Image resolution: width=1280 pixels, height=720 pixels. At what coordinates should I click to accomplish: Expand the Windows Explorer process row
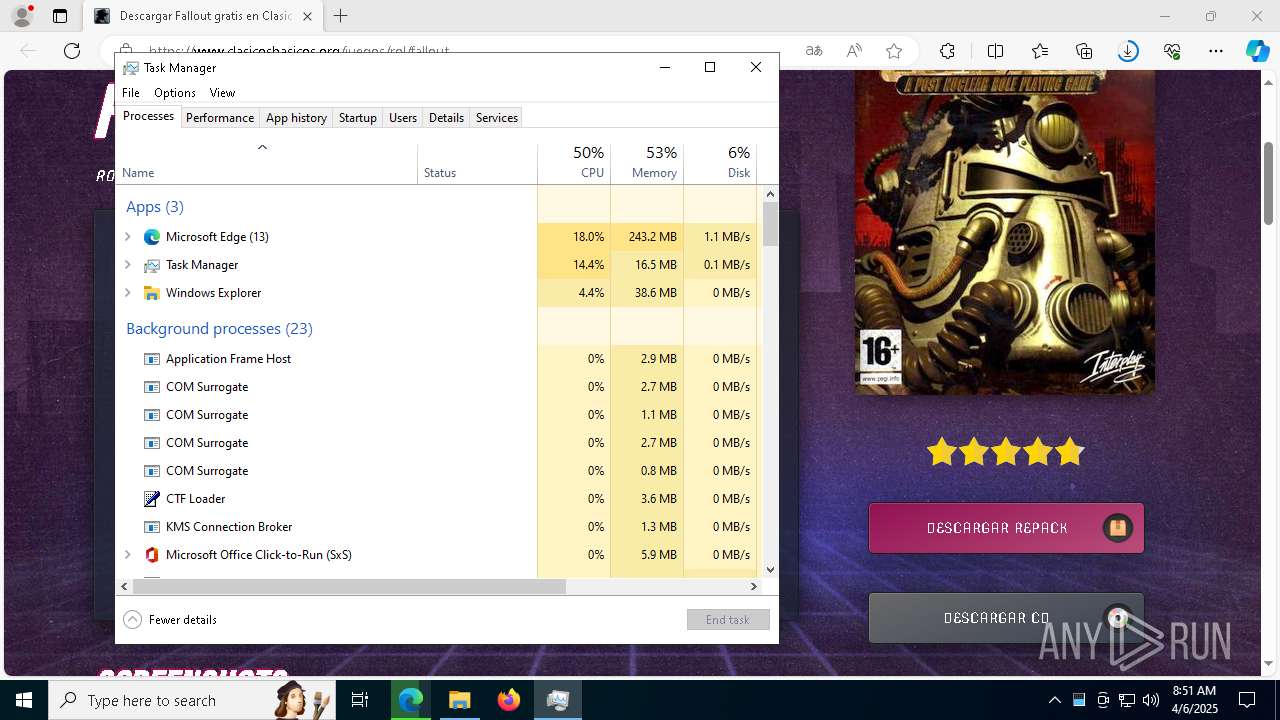click(x=127, y=293)
